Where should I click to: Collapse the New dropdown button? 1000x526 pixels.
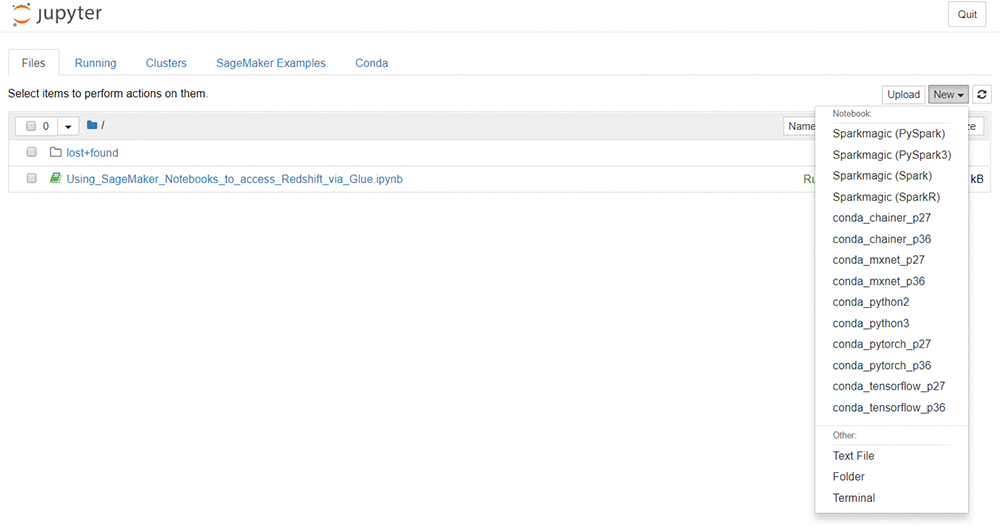point(948,94)
